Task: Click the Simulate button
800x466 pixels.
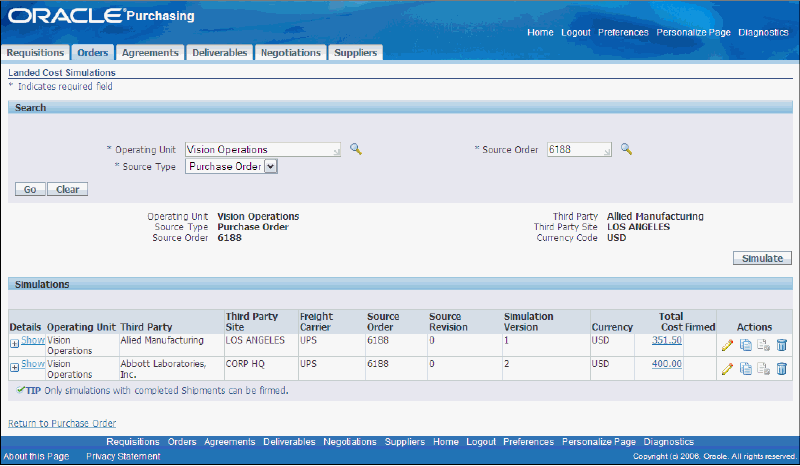Action: pos(762,258)
